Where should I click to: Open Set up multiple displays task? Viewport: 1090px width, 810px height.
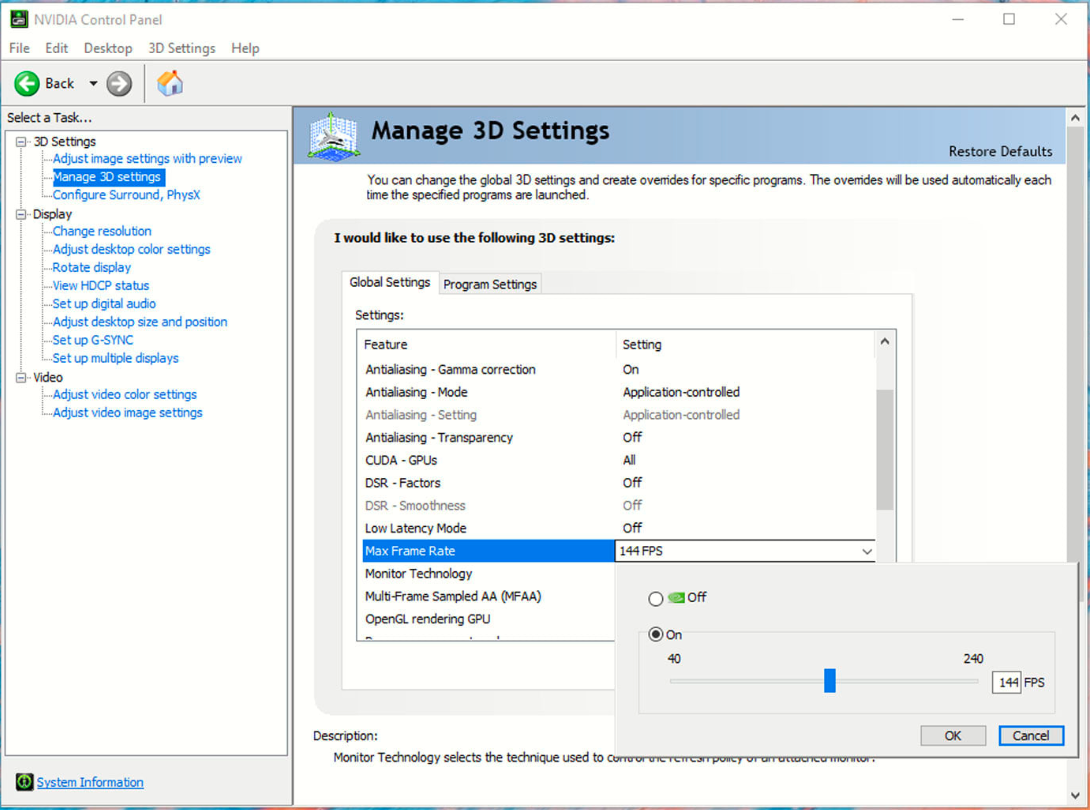(x=115, y=357)
